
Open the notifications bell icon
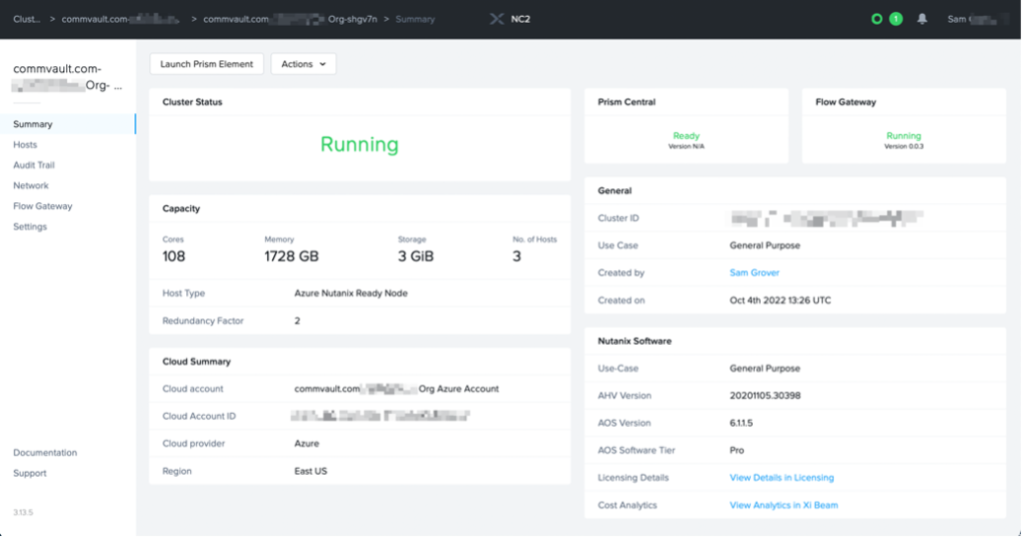coord(922,19)
